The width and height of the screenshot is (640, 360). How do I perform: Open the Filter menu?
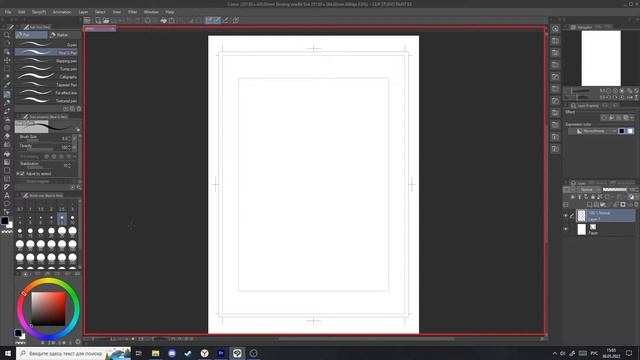tap(132, 12)
